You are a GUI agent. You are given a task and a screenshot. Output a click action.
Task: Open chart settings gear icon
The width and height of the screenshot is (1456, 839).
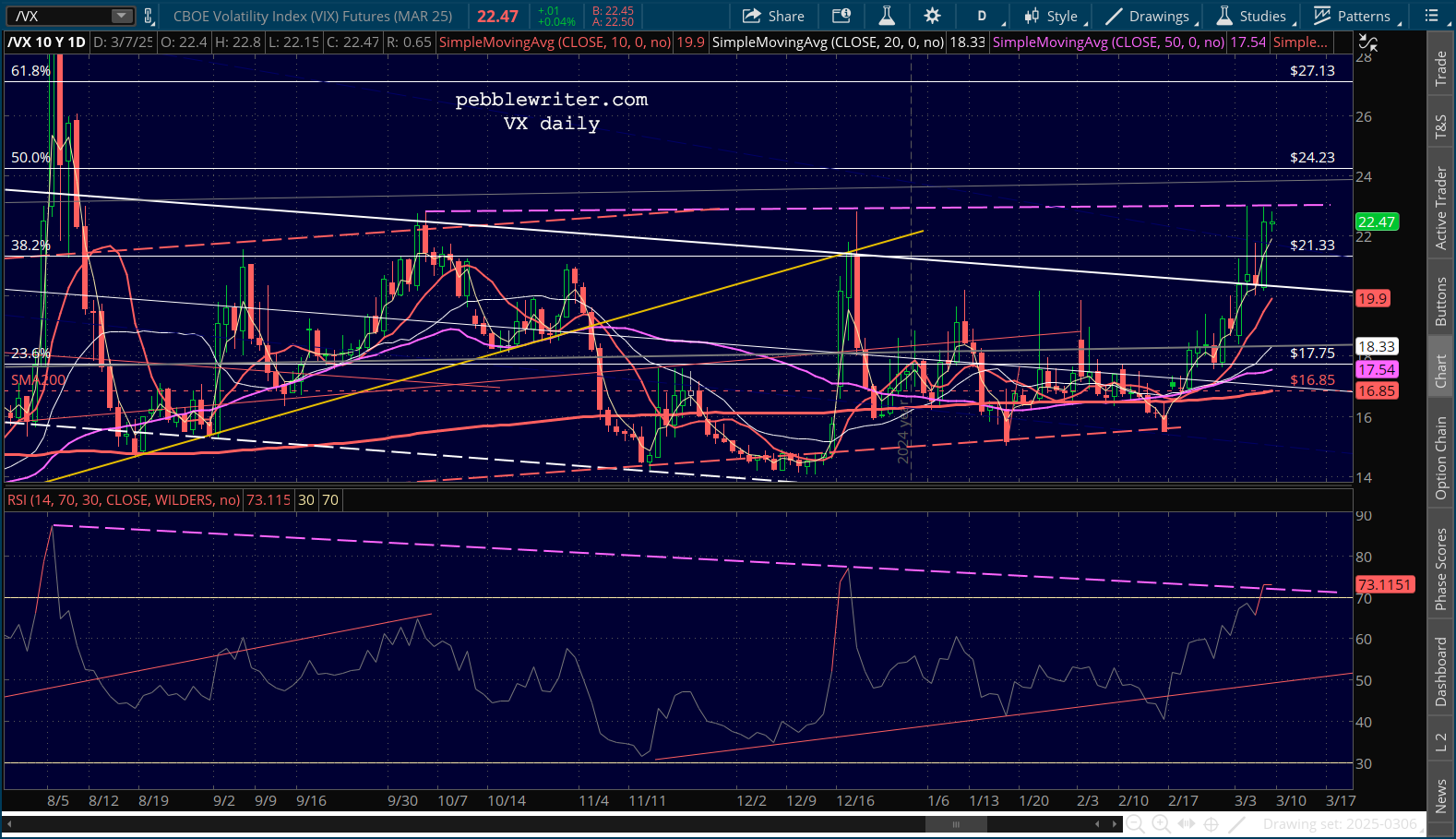pyautogui.click(x=932, y=16)
